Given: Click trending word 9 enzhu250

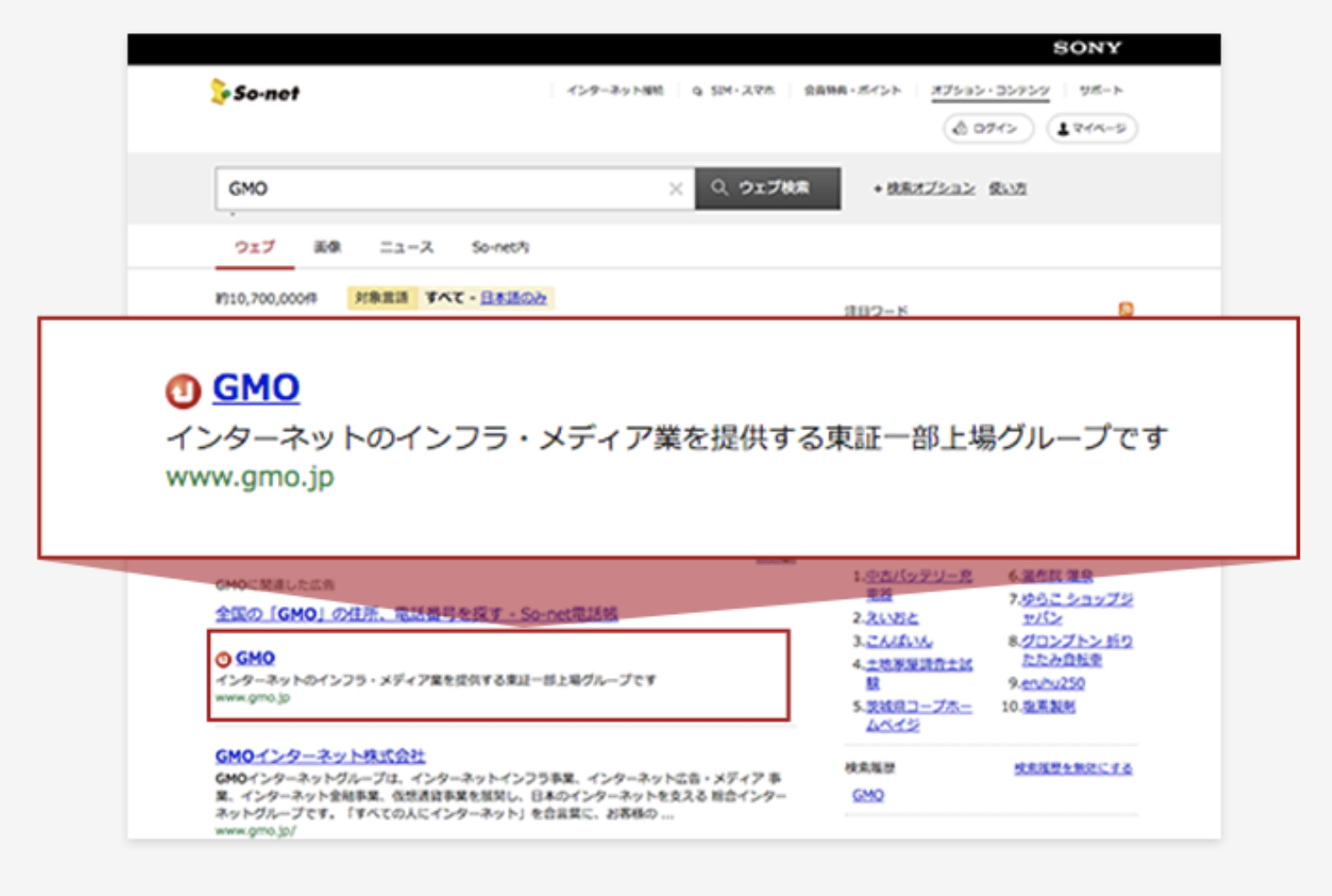Looking at the screenshot, I should point(1053,684).
